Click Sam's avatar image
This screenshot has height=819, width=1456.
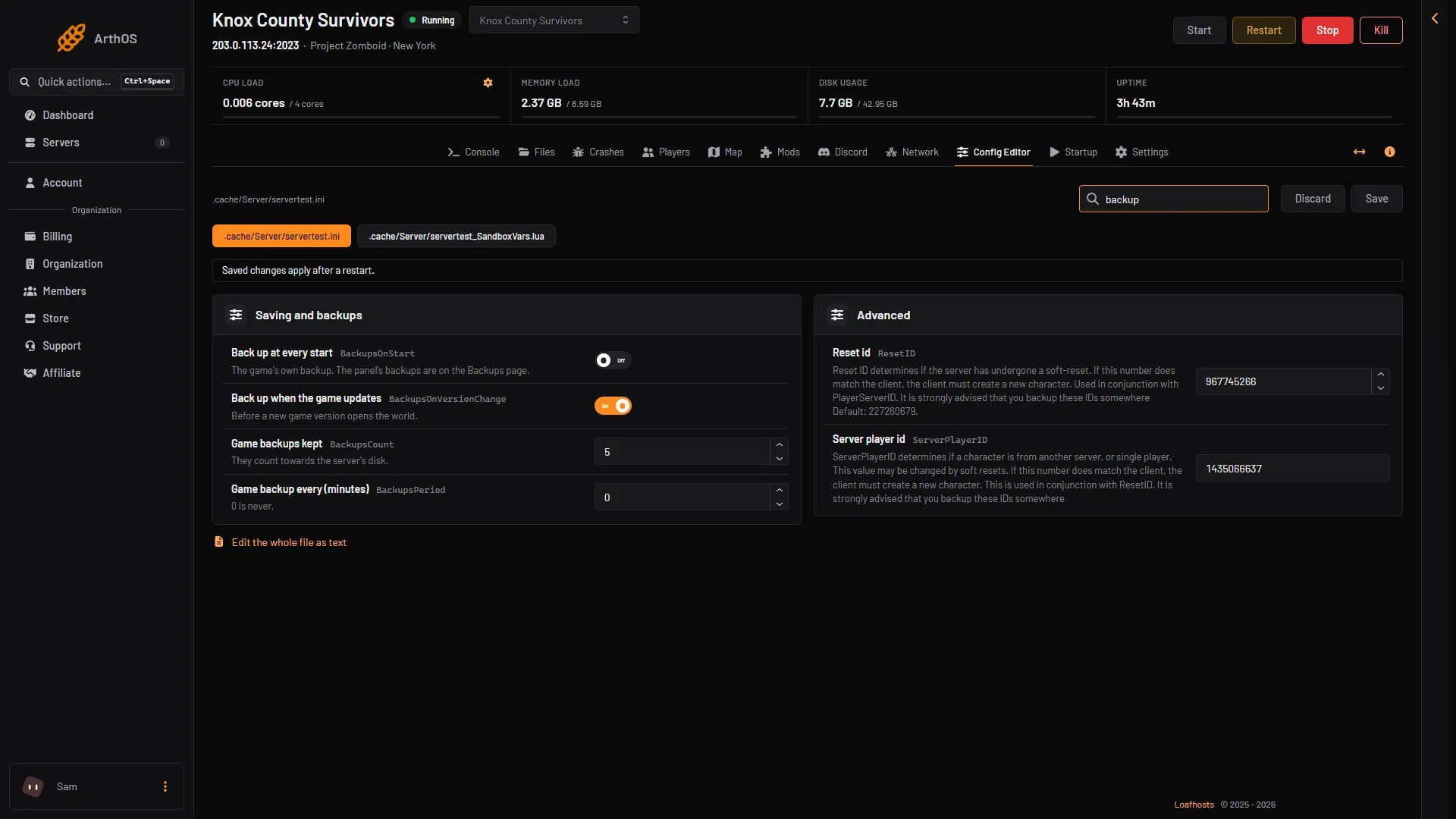click(33, 786)
